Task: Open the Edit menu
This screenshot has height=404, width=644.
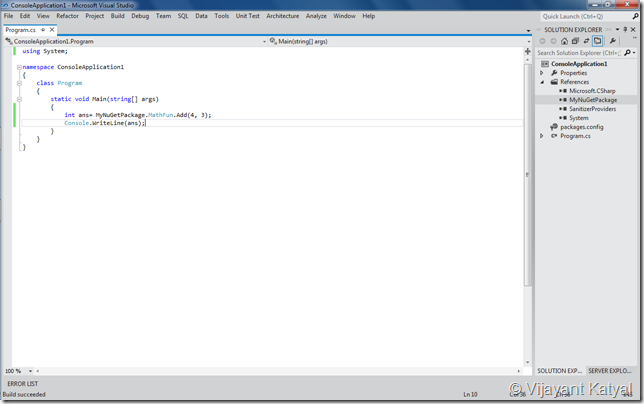Action: 25,16
